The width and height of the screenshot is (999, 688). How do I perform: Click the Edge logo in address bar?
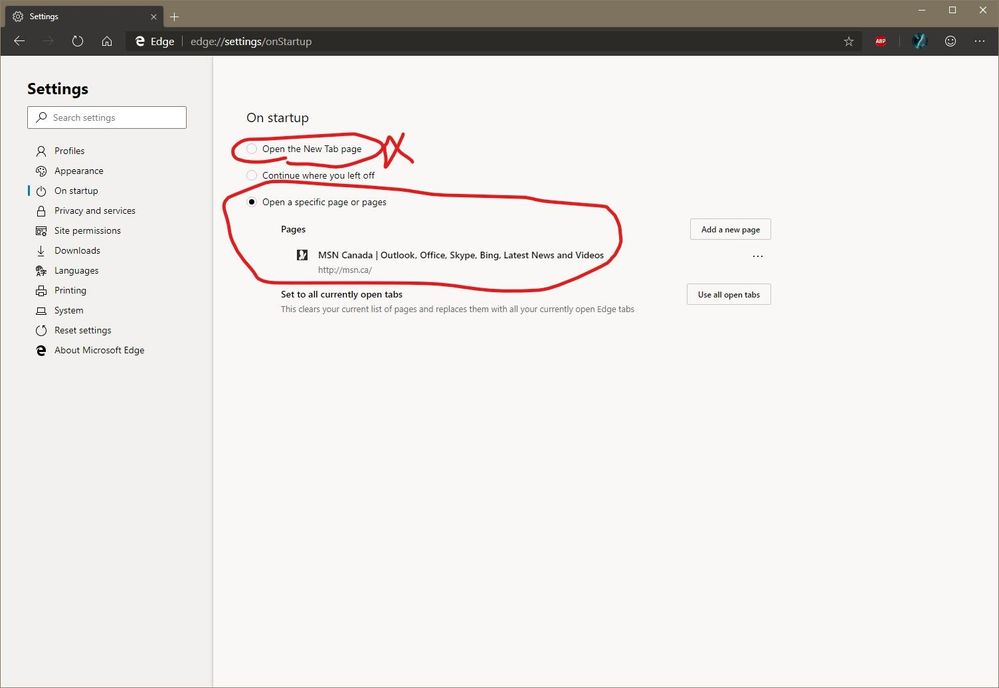tap(140, 41)
